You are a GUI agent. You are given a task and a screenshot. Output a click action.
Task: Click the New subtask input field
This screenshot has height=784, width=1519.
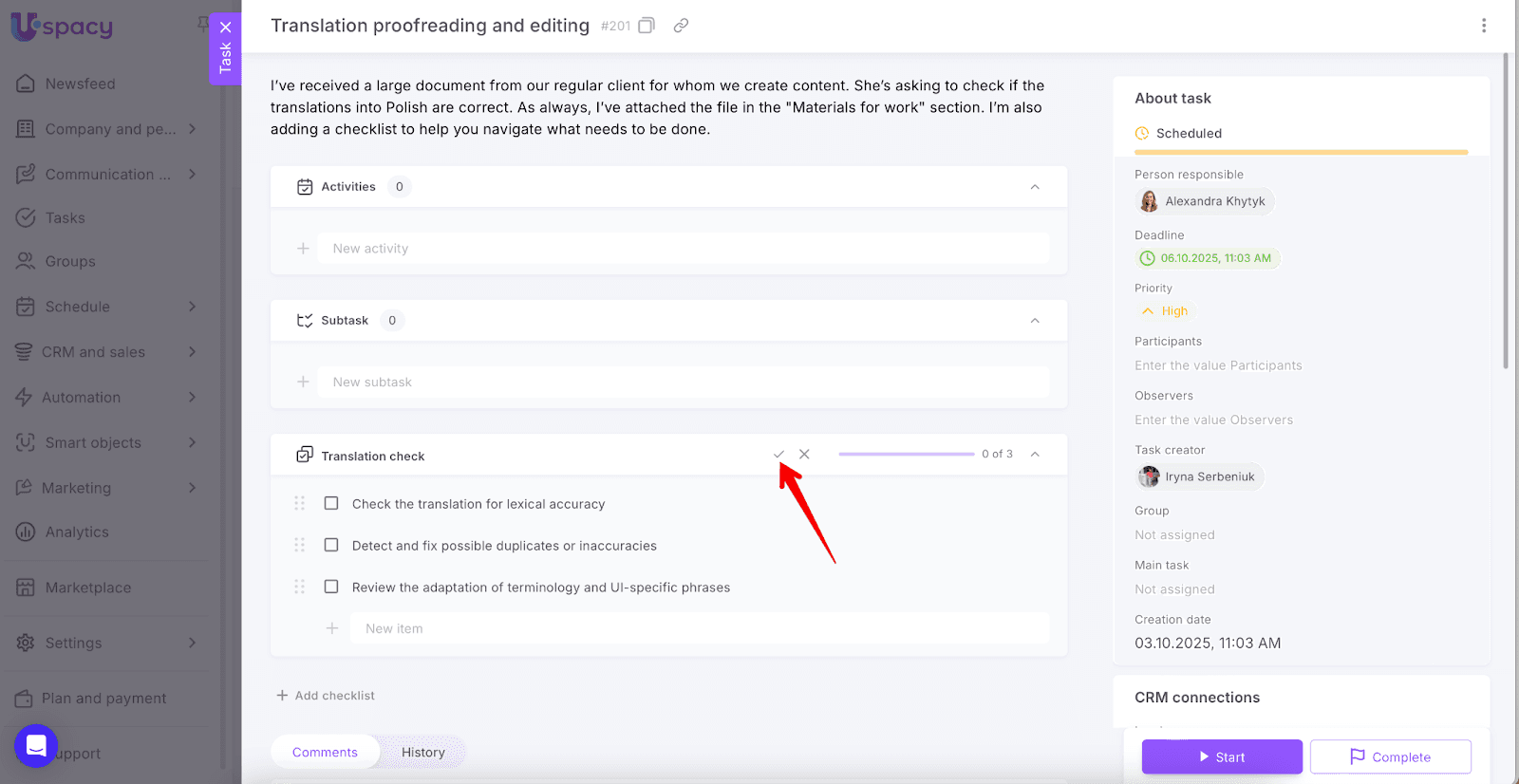[684, 383]
